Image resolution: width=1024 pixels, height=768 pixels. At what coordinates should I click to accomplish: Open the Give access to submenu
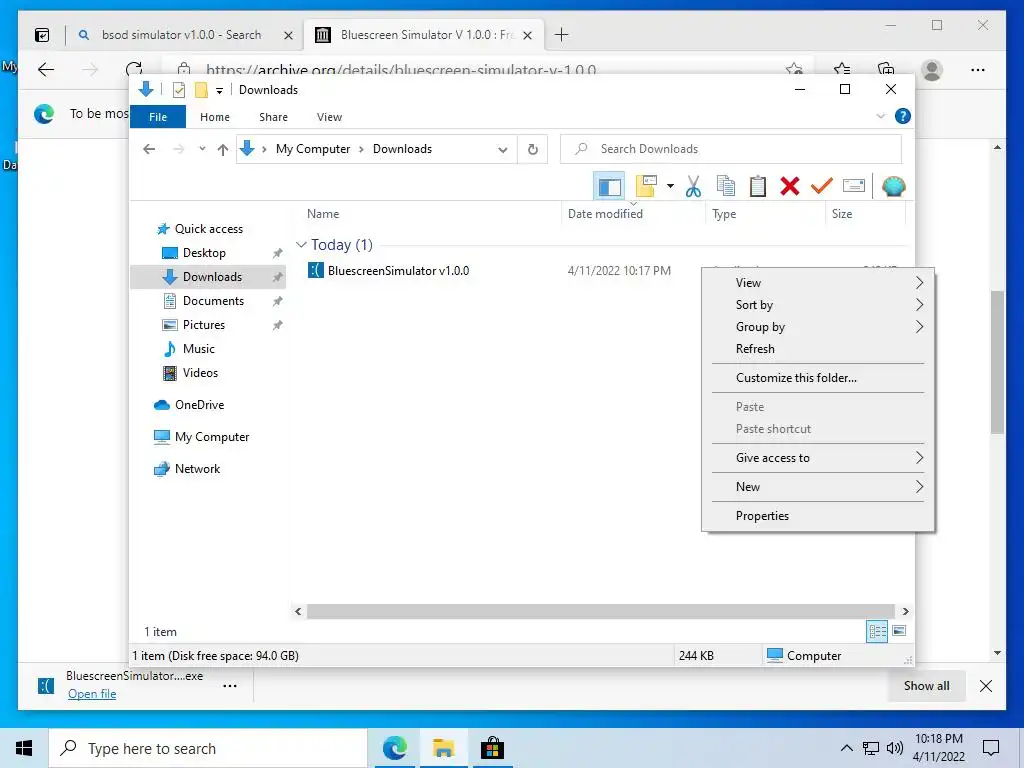tap(818, 458)
